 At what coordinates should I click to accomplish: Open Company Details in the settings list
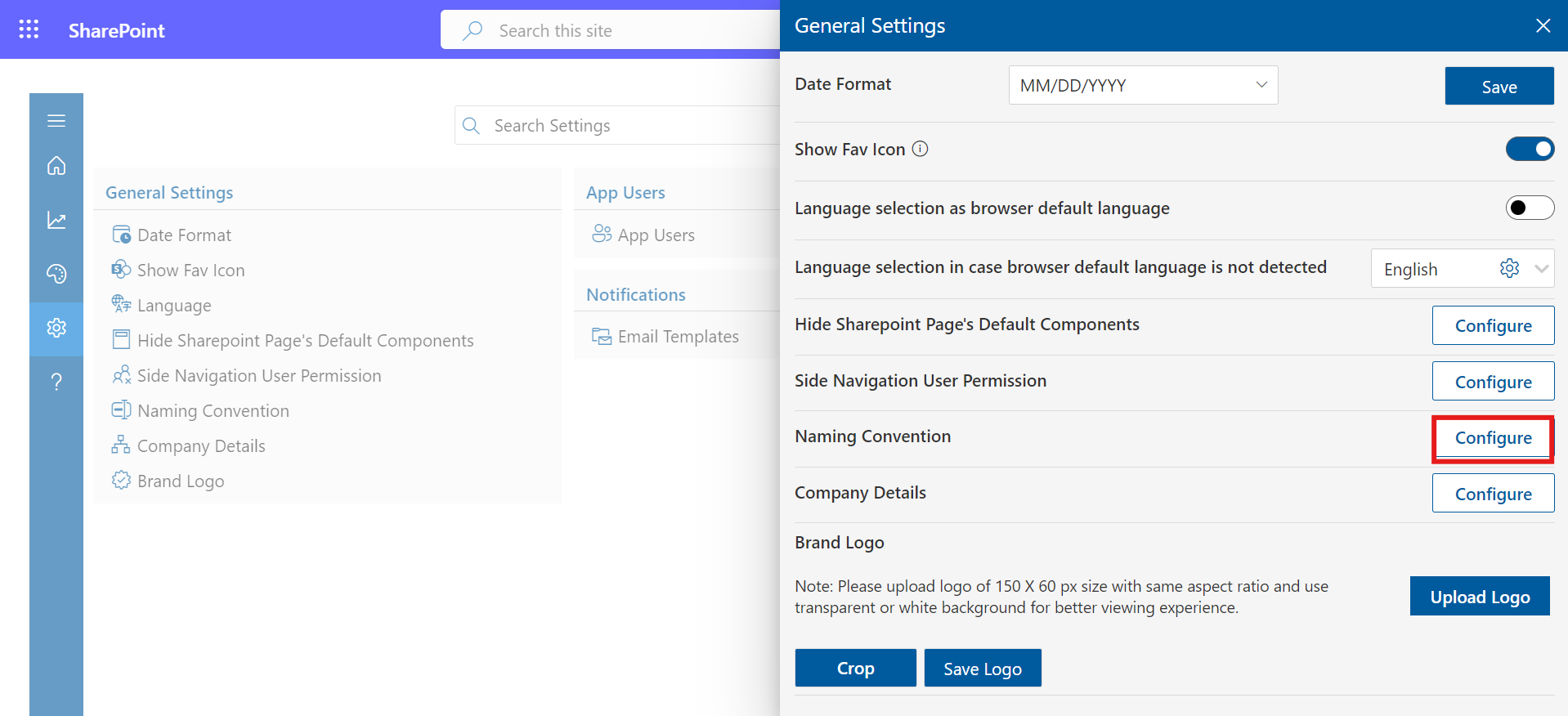tap(201, 446)
